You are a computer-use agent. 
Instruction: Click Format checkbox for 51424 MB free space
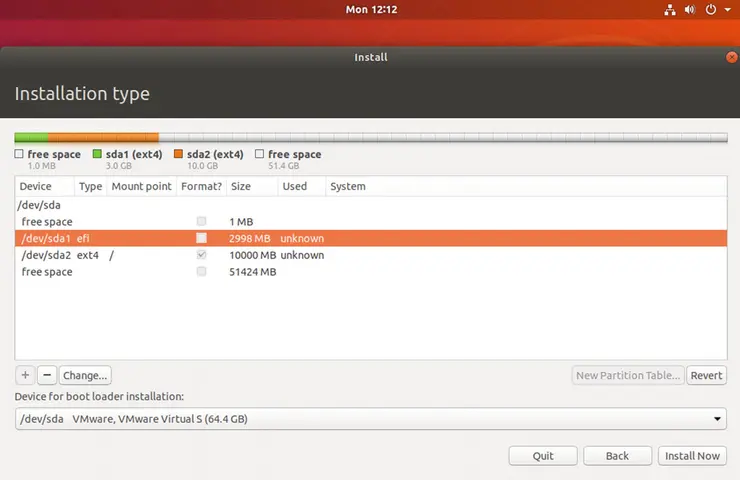point(202,272)
